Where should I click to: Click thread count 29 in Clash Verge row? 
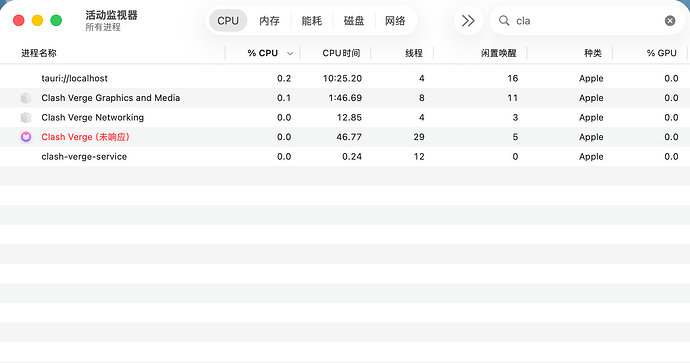419,137
